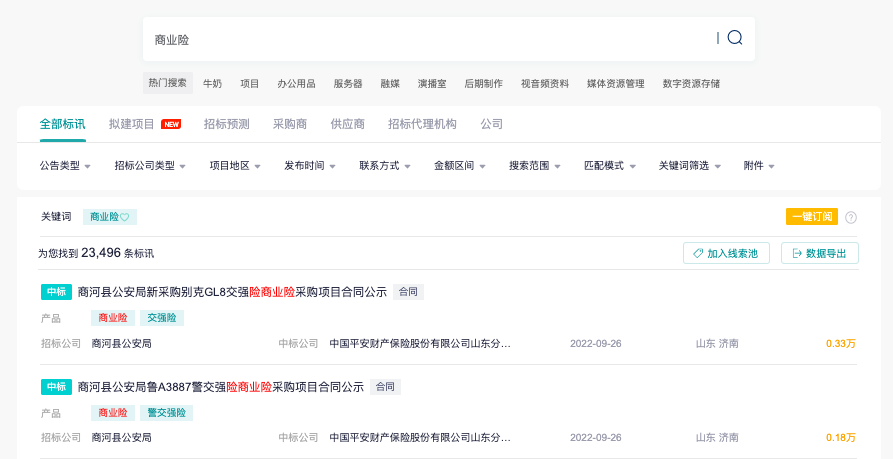Open the 招标代理机构 tab

tap(422, 124)
